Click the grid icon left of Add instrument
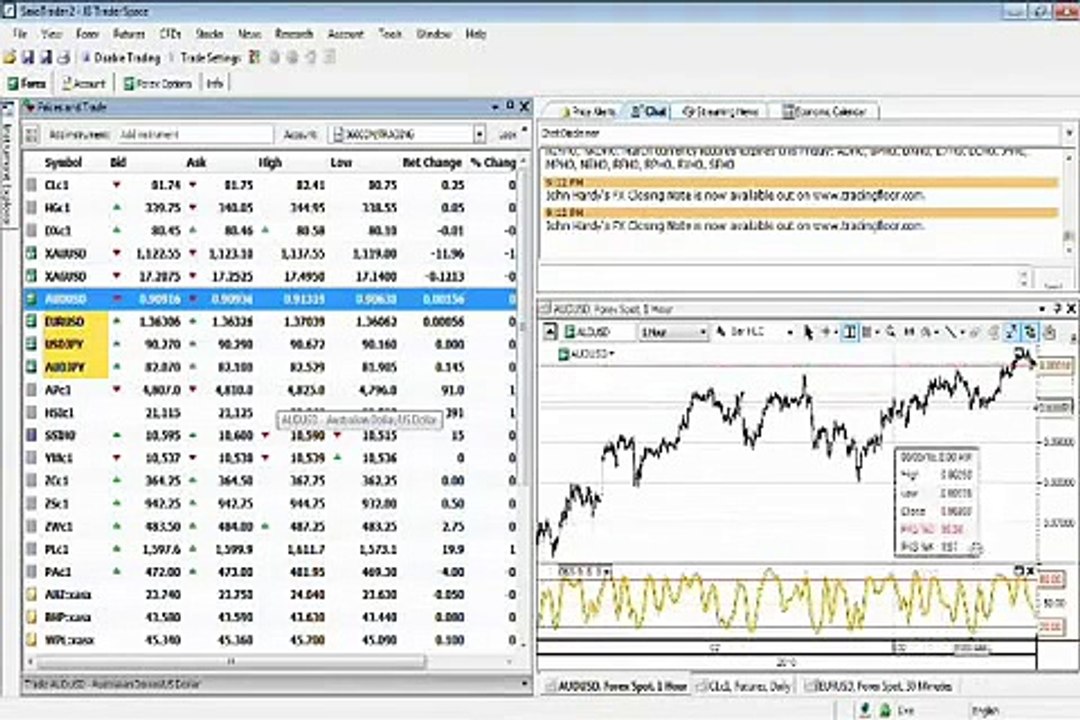The image size is (1080, 720). tap(32, 134)
